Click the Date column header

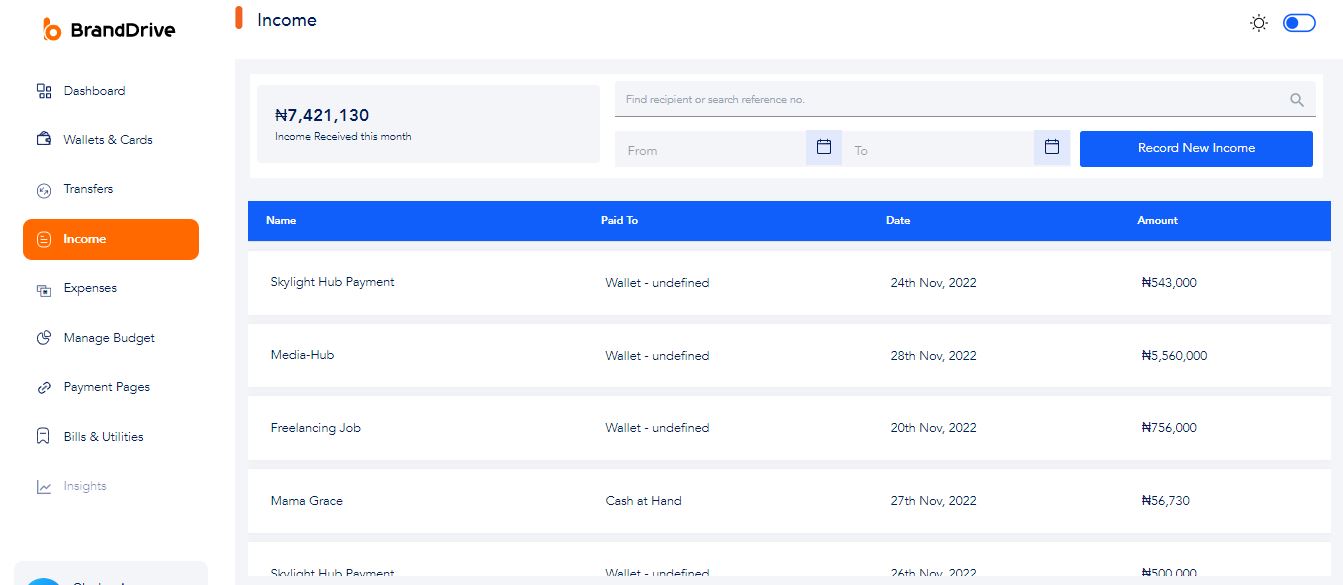click(898, 220)
